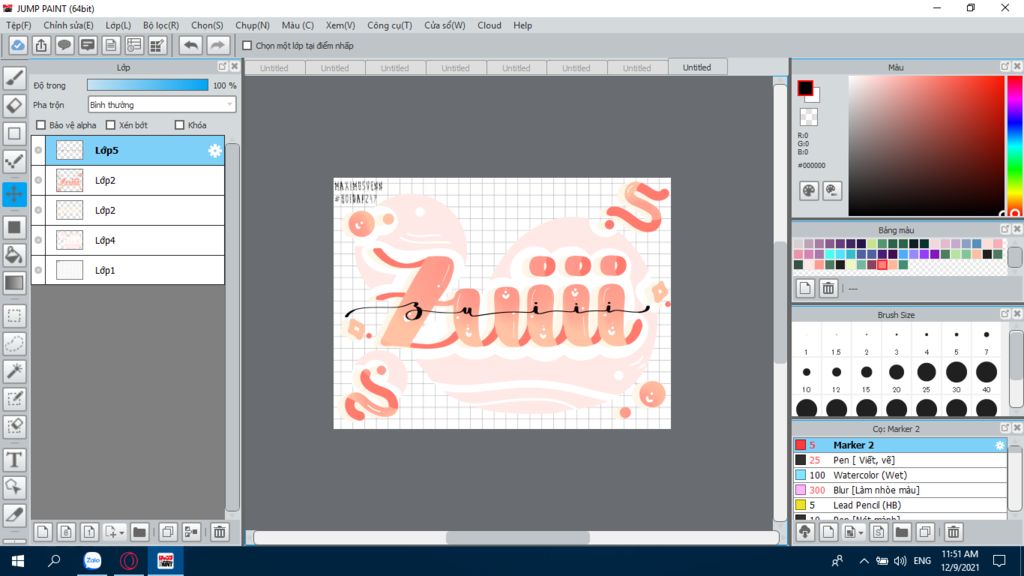Expand add-brush dropdown arrow
This screenshot has height=576, width=1024.
pyautogui.click(x=861, y=532)
